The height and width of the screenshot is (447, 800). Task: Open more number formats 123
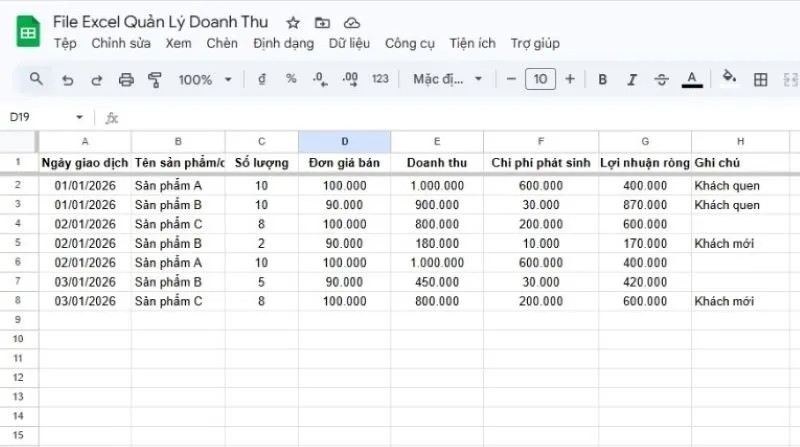coord(380,79)
